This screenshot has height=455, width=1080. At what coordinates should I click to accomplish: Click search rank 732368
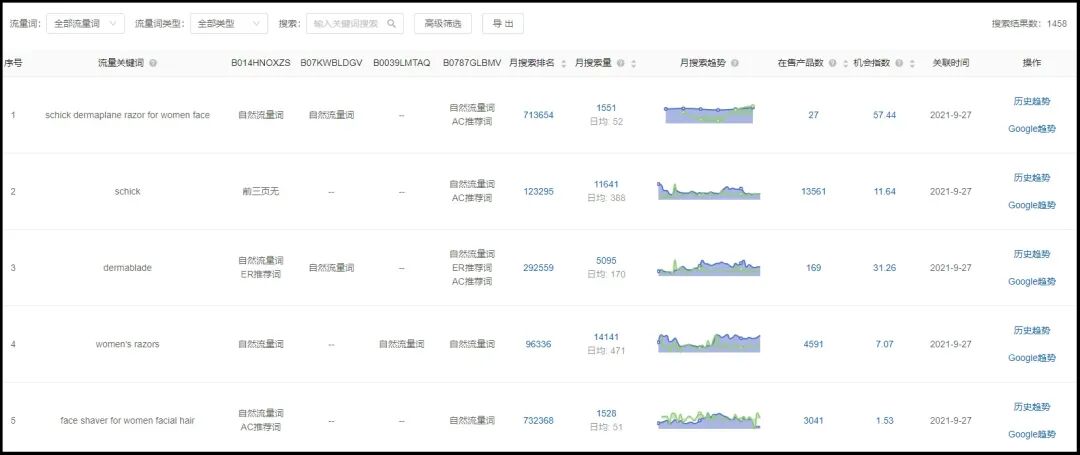coord(538,421)
